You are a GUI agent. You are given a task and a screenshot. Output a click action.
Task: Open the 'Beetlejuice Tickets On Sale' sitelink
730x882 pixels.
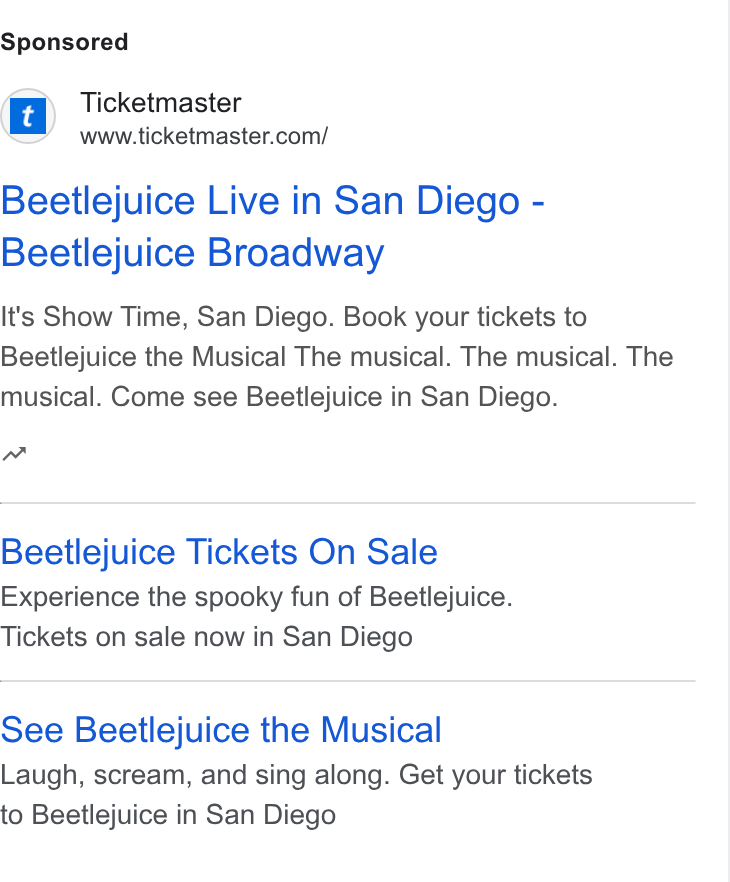(219, 552)
